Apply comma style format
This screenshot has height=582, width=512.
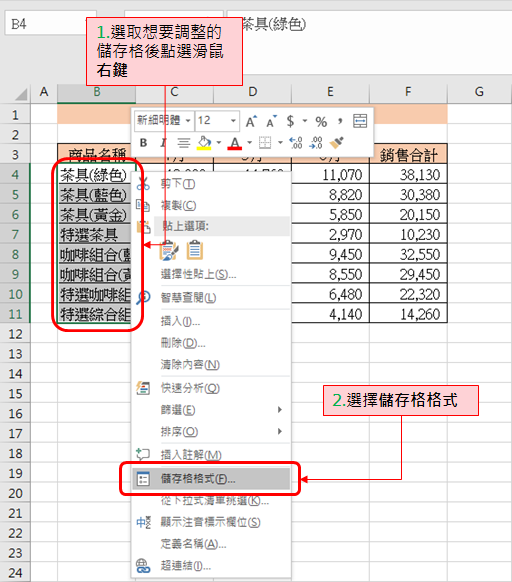click(x=340, y=121)
